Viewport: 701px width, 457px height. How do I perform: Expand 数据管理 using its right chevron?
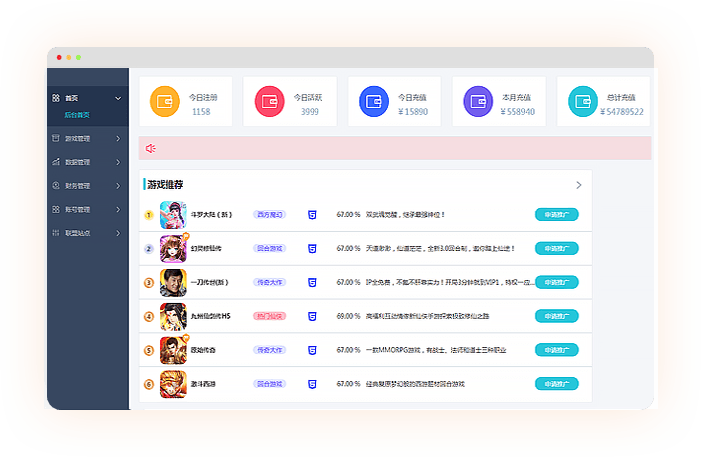tap(118, 162)
